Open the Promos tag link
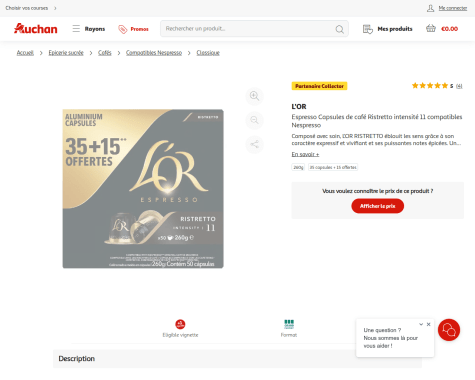This screenshot has width=475, height=380. [x=133, y=29]
